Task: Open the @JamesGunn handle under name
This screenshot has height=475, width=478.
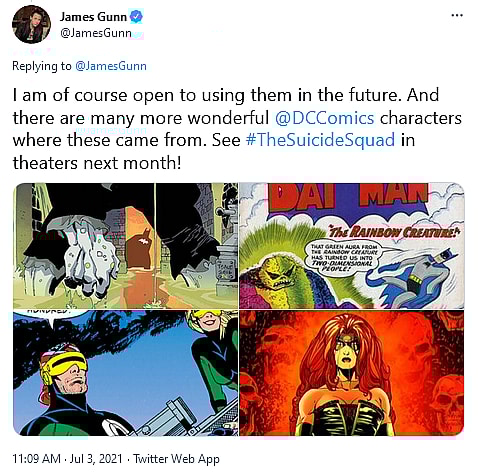Action: pos(96,33)
